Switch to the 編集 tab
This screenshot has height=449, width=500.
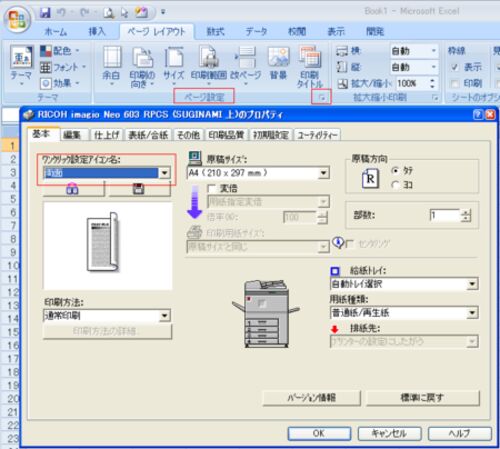pyautogui.click(x=73, y=135)
